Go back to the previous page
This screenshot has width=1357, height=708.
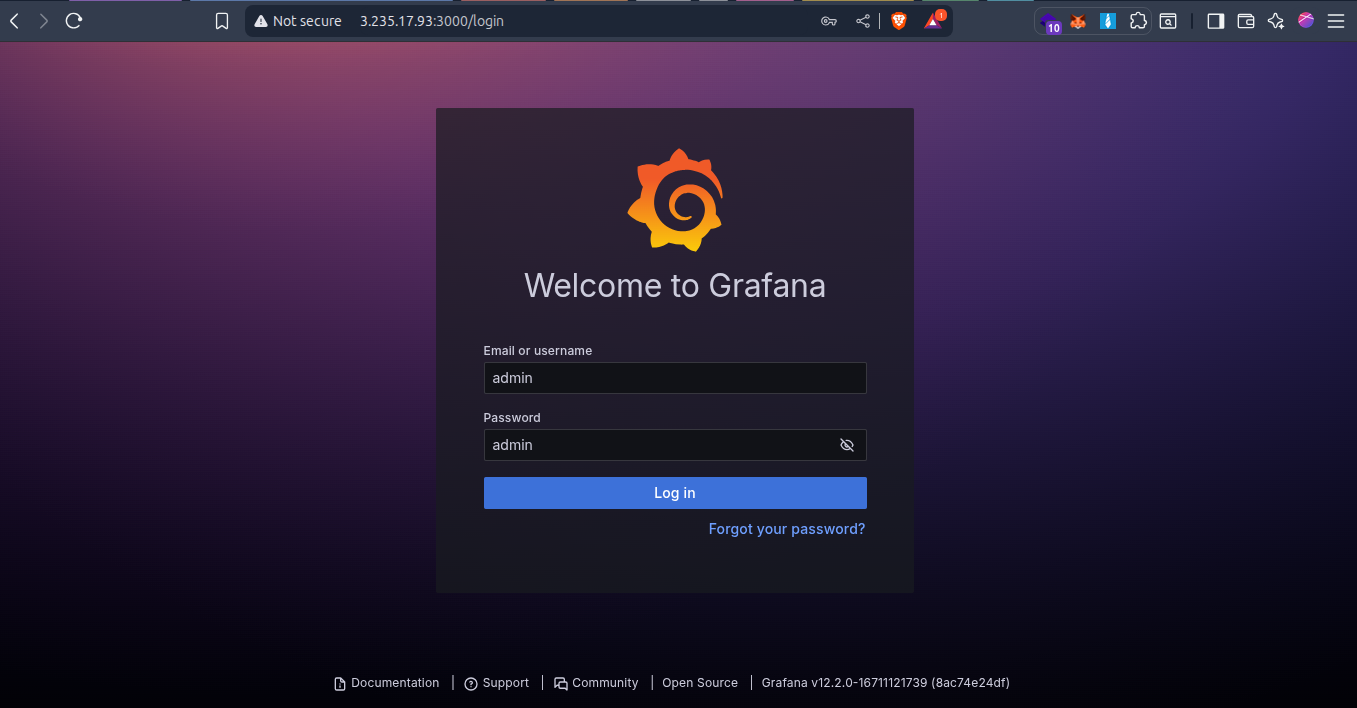coord(14,21)
